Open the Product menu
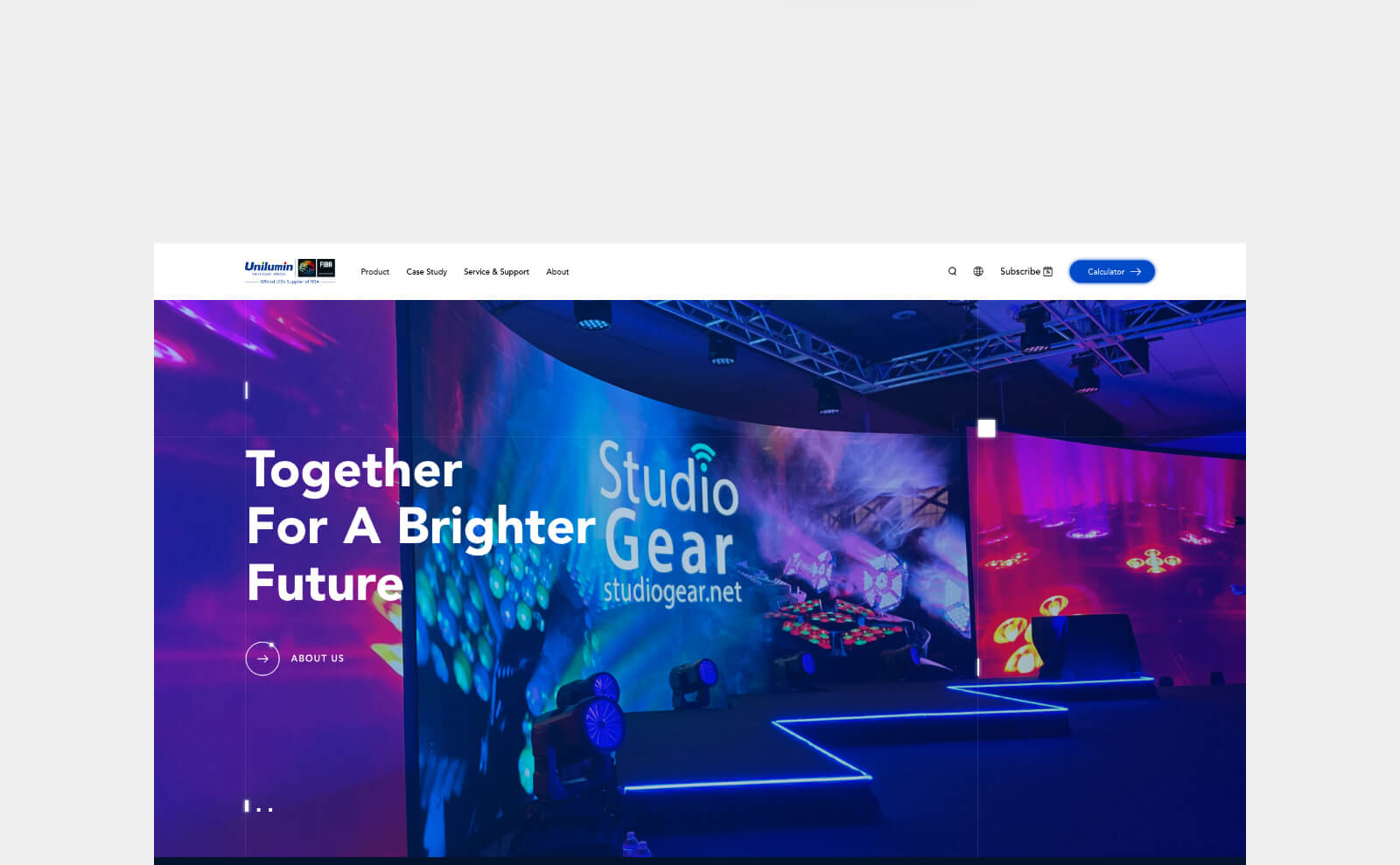The image size is (1400, 865). coord(374,272)
